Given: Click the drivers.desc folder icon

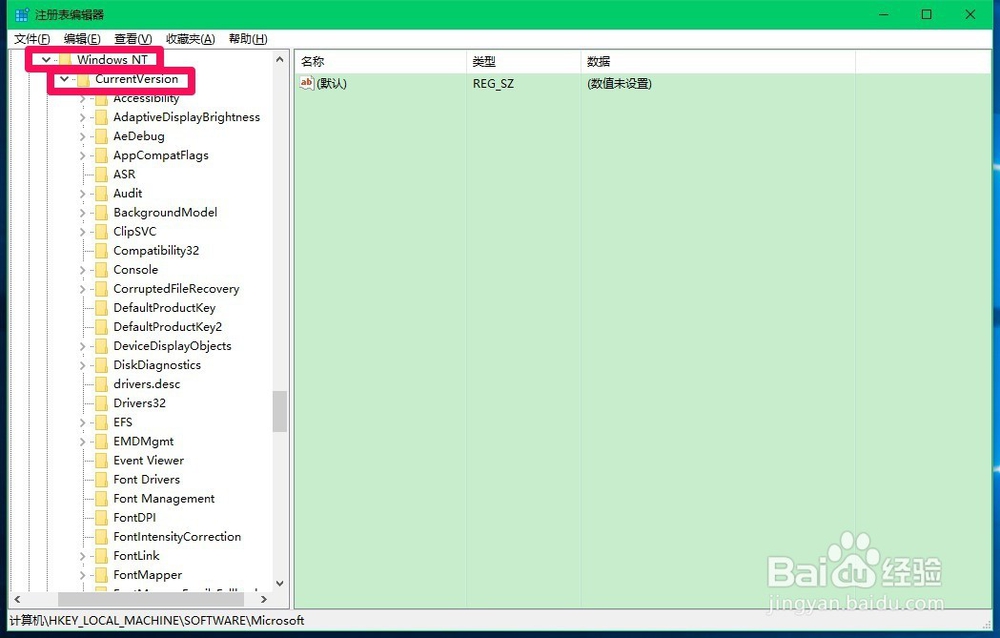Looking at the screenshot, I should [101, 385].
